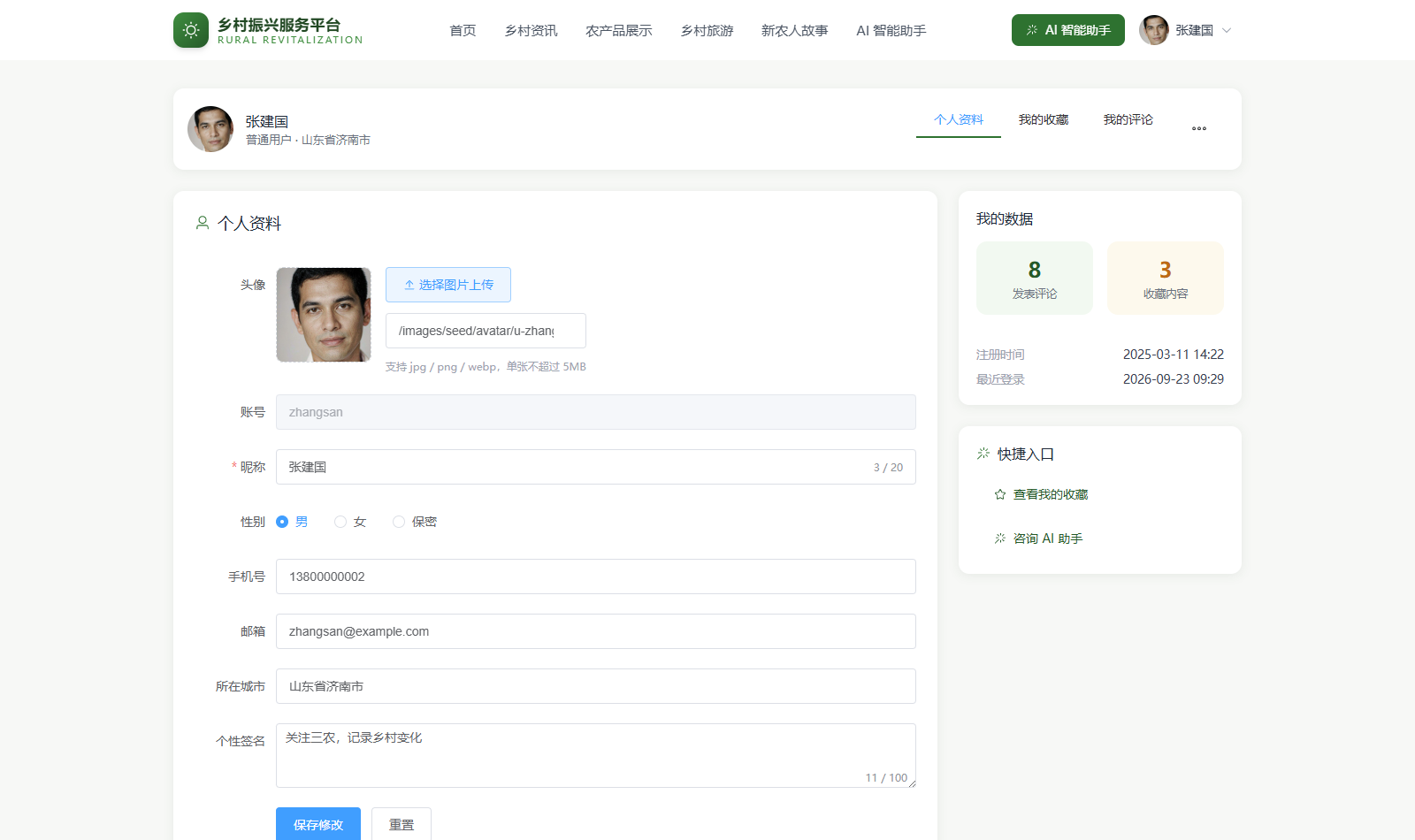Click the upload arrow icon on 选择图片上传
Image resolution: width=1415 pixels, height=840 pixels.
(409, 285)
